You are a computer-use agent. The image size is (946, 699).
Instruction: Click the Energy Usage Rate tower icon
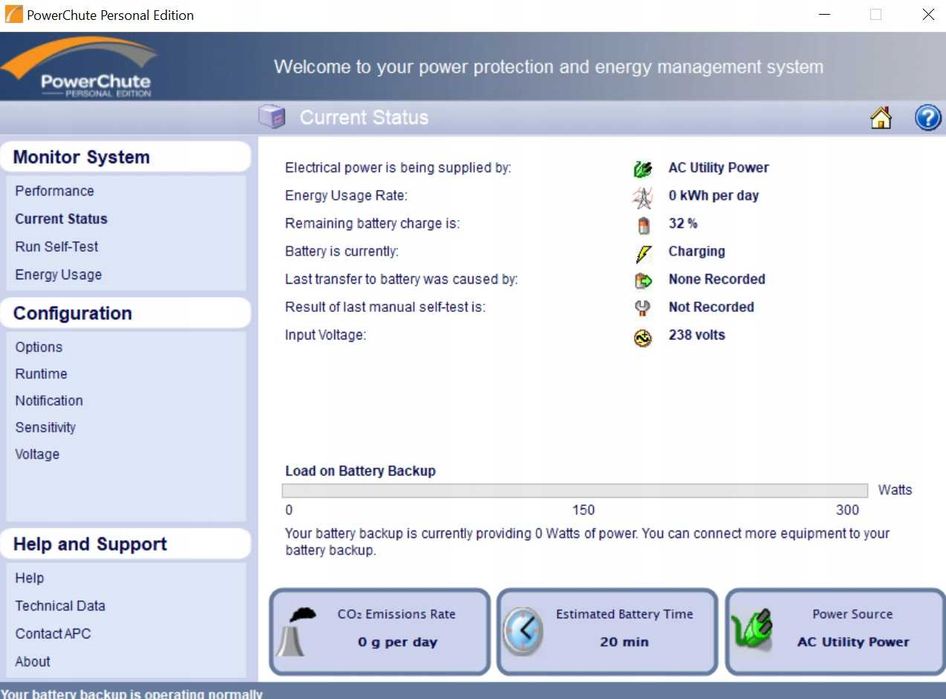pyautogui.click(x=643, y=197)
